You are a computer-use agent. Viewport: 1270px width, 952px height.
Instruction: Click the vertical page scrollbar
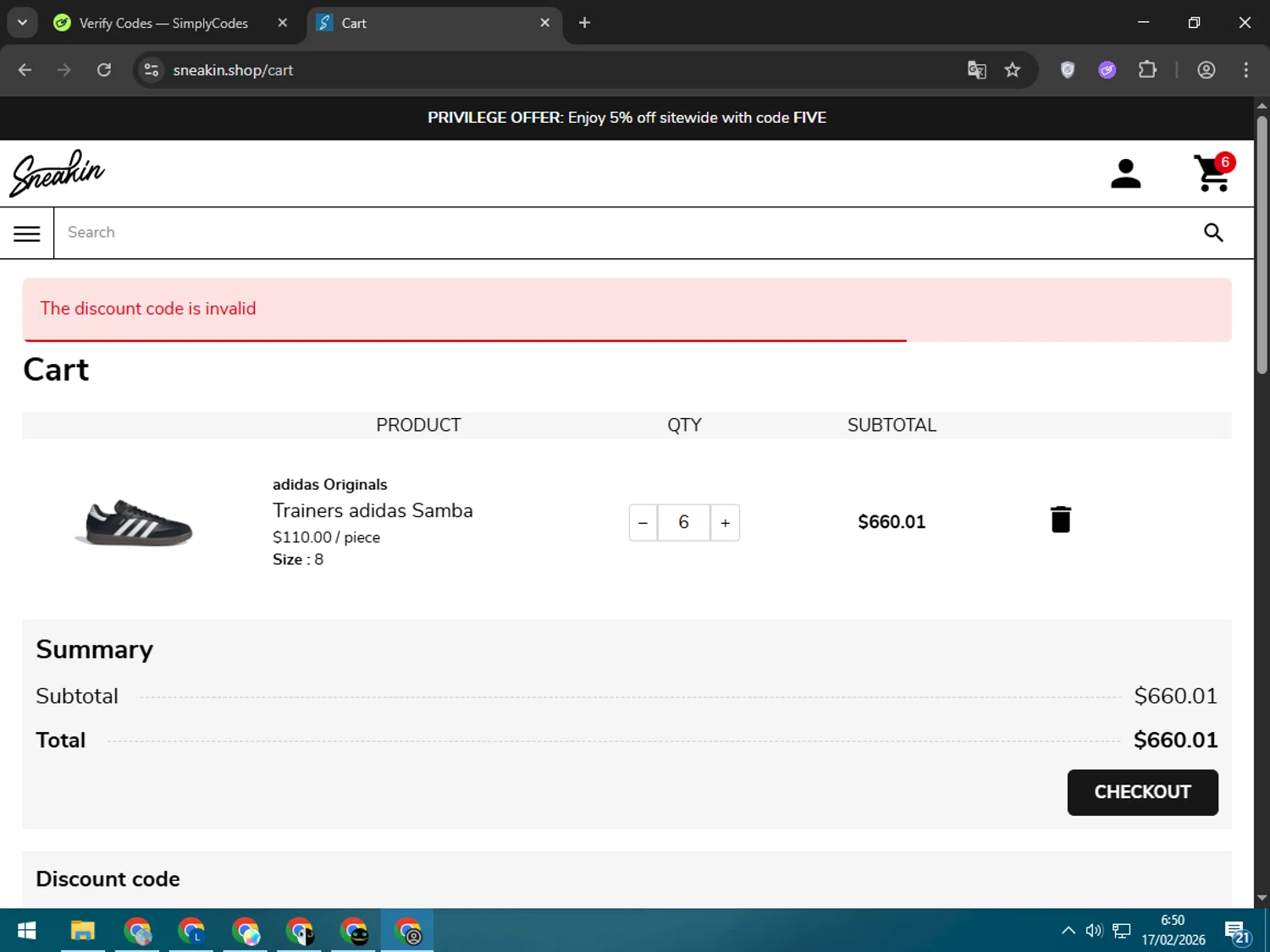coord(1262,245)
